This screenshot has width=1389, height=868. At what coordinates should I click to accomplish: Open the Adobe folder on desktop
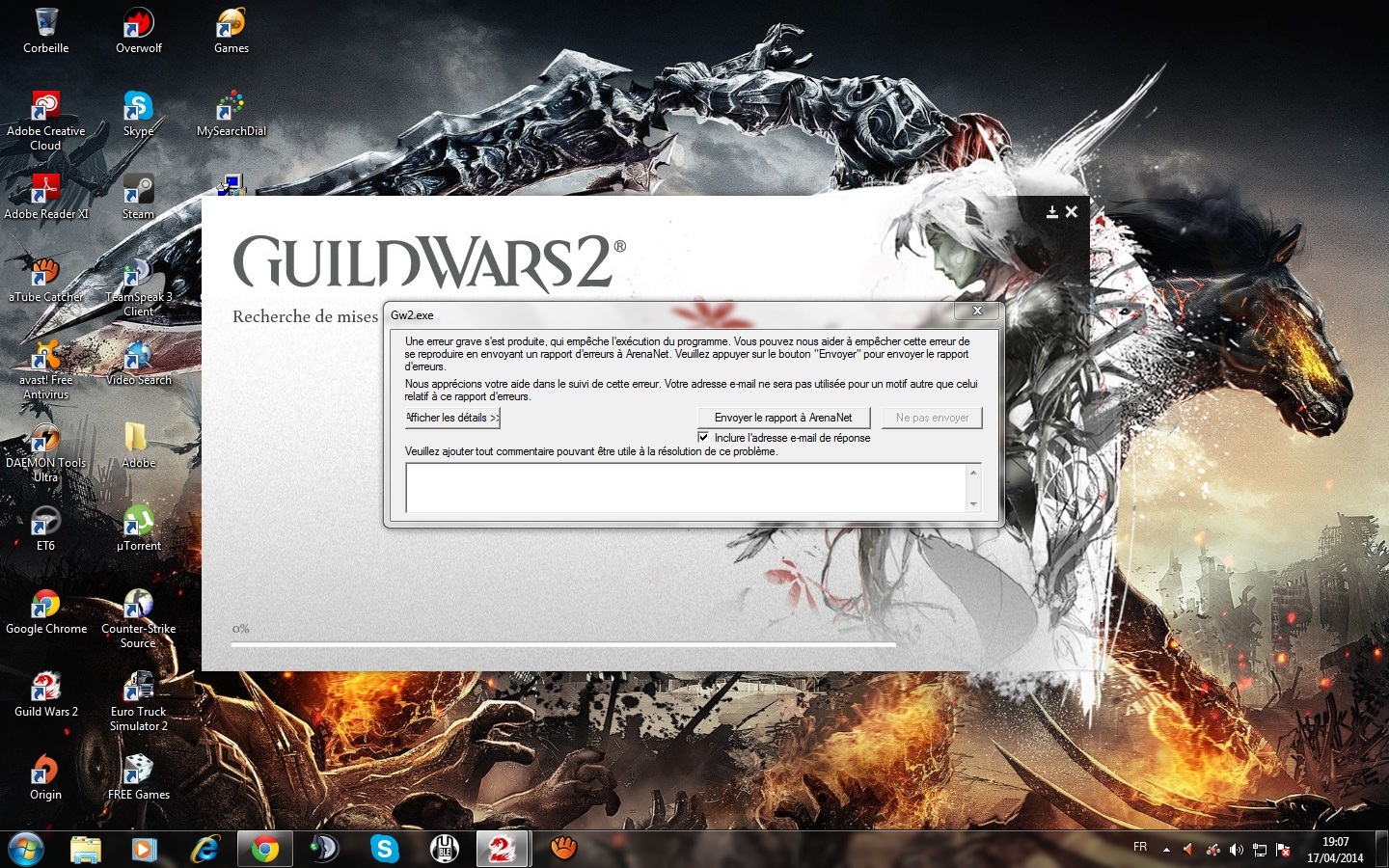pyautogui.click(x=139, y=446)
